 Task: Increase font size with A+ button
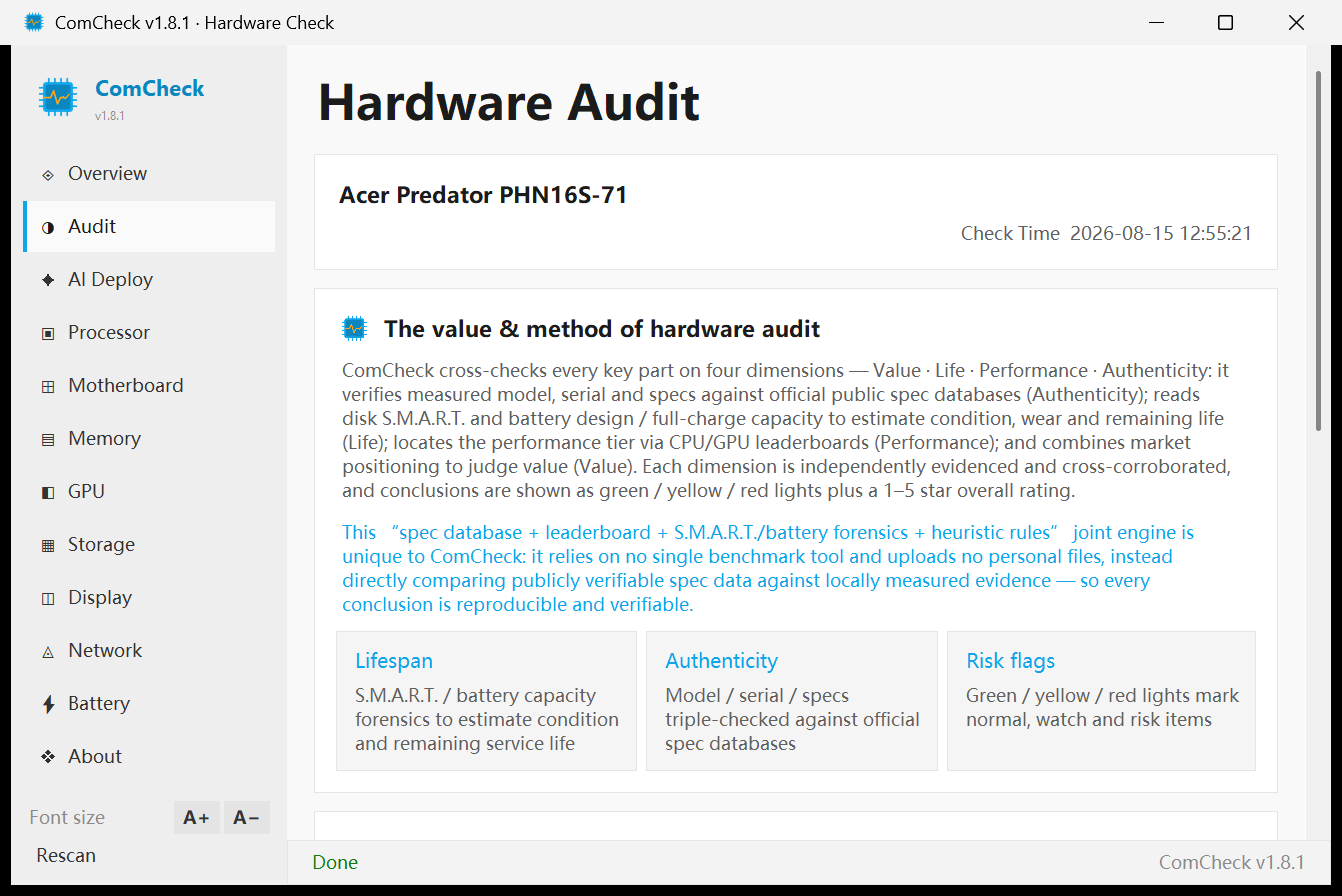[196, 818]
